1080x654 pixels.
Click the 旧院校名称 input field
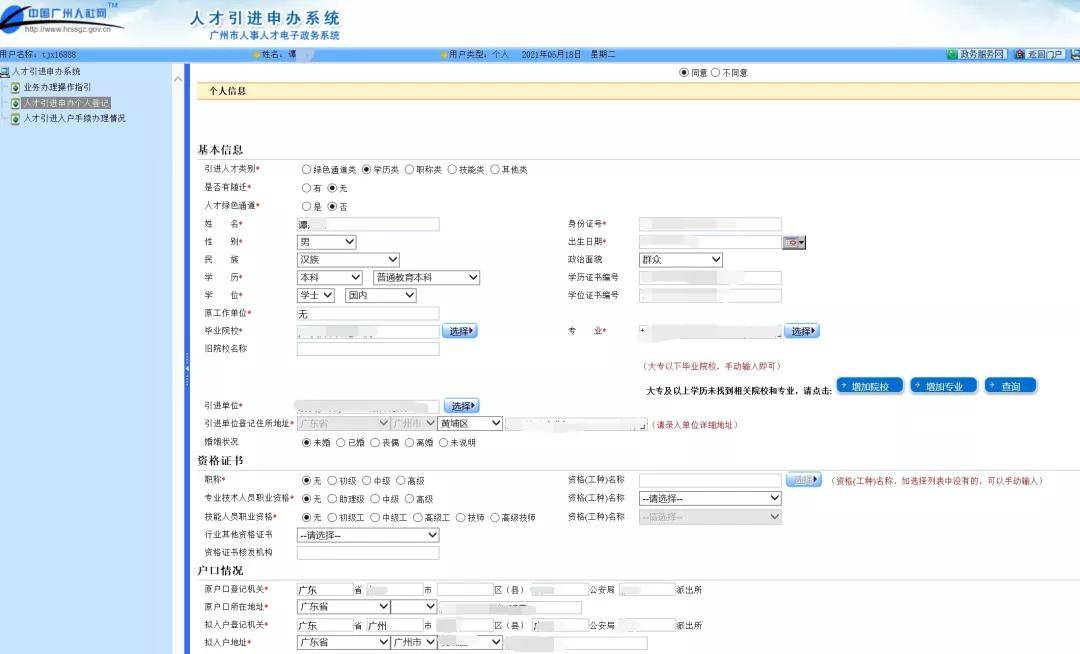pos(367,349)
